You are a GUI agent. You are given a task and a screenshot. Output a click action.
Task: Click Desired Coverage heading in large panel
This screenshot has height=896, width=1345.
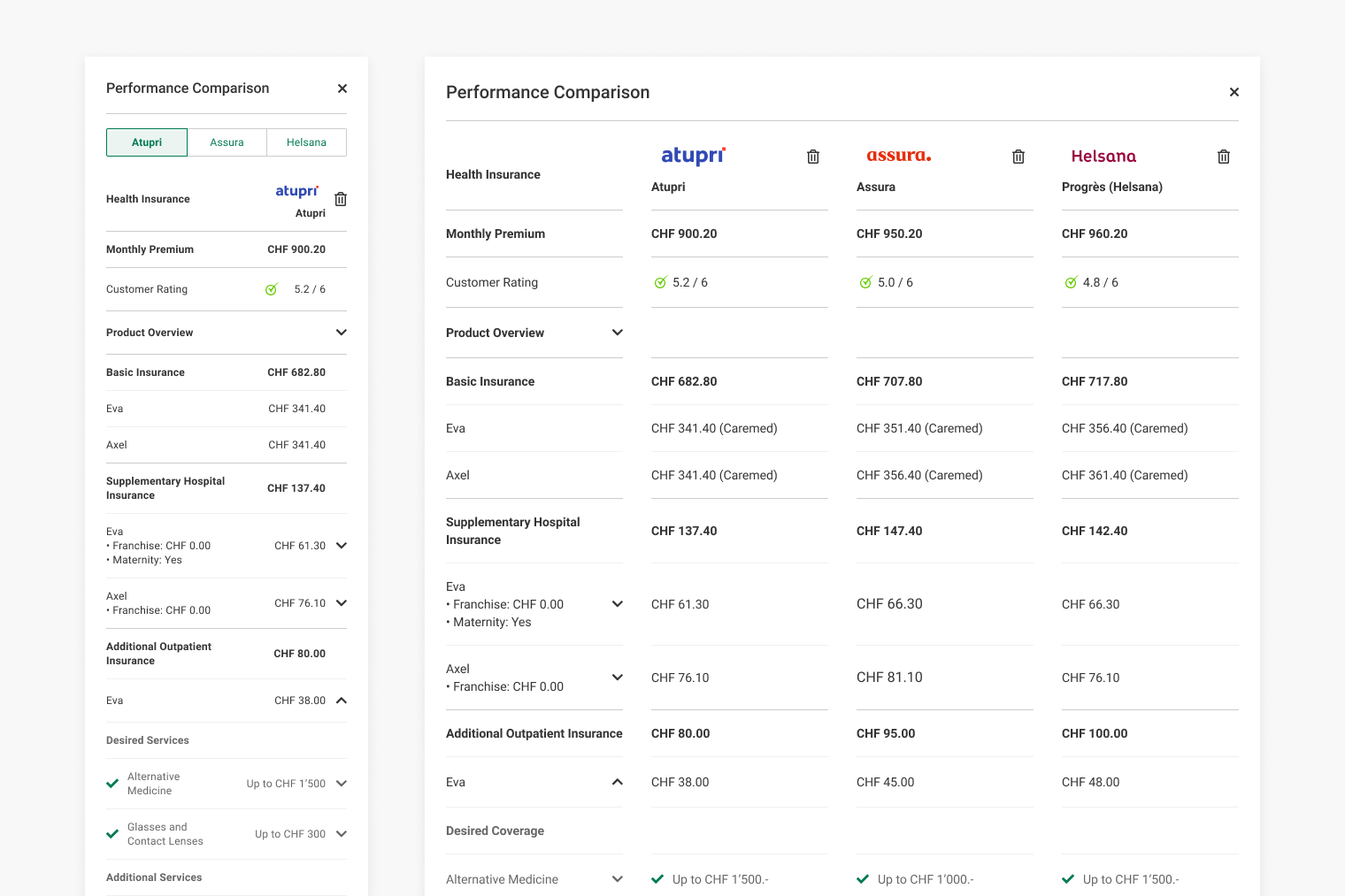[x=495, y=831]
